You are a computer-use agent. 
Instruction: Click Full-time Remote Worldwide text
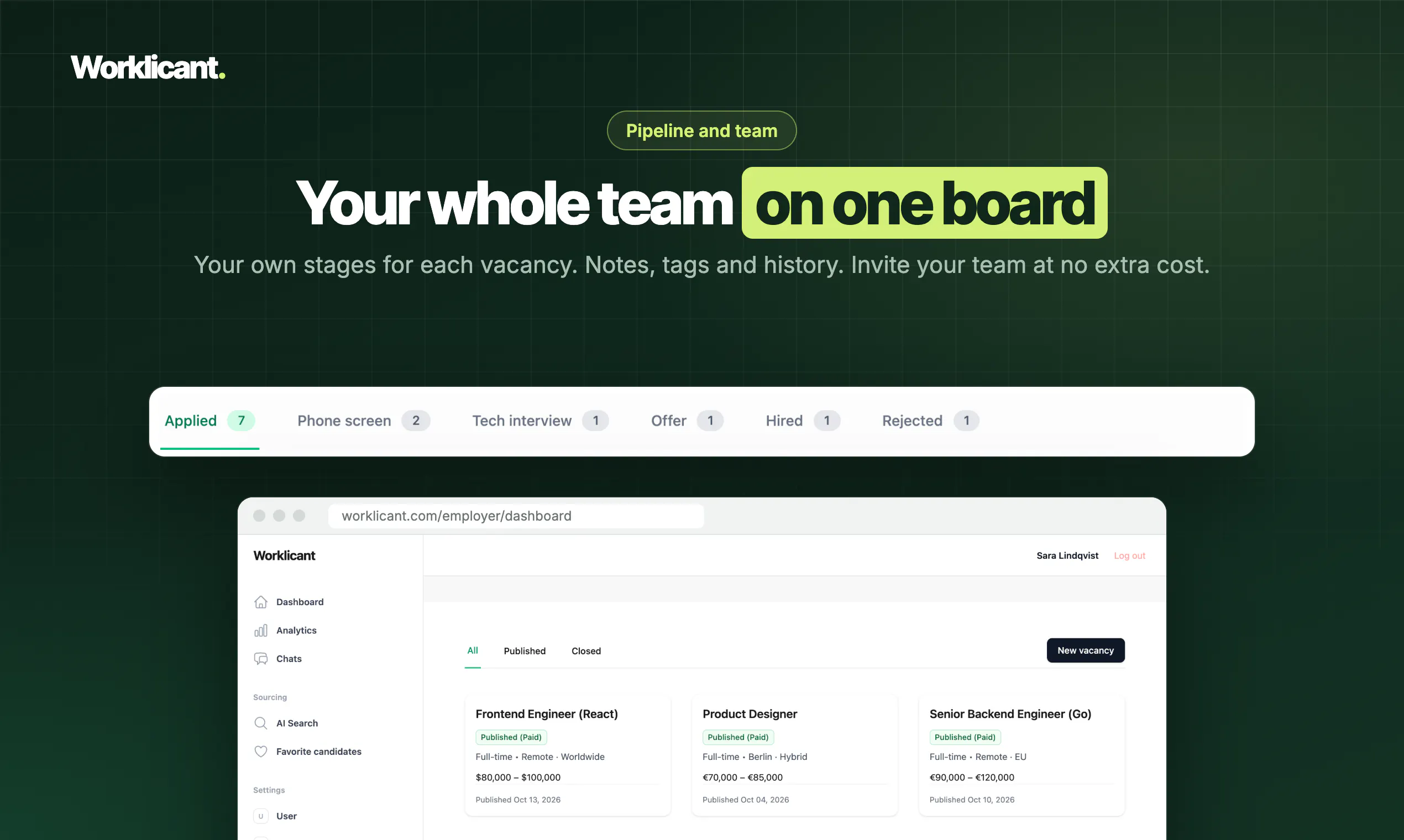[539, 756]
